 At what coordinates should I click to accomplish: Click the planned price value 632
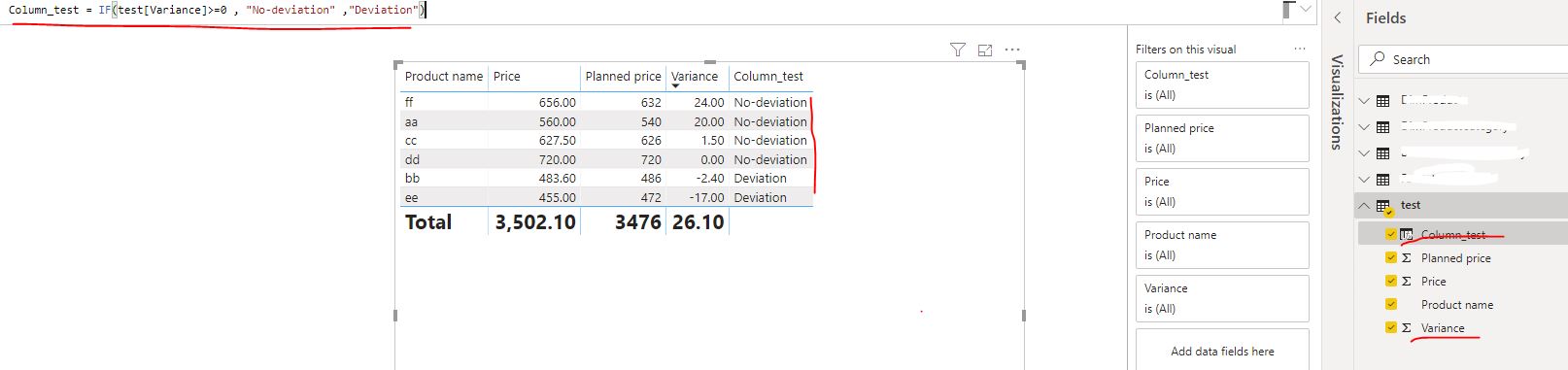coord(651,102)
